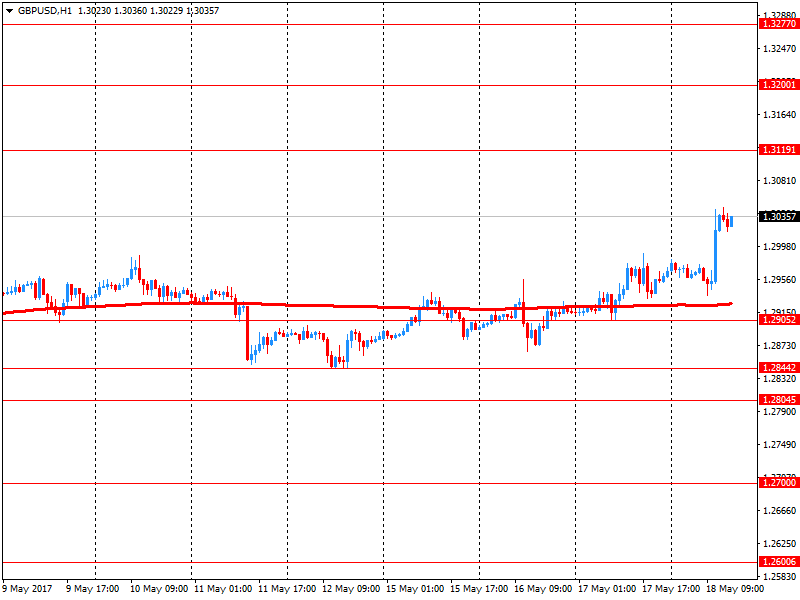The image size is (800, 600).
Task: Click the 15 May 17:00 time label
Action: pyautogui.click(x=479, y=589)
